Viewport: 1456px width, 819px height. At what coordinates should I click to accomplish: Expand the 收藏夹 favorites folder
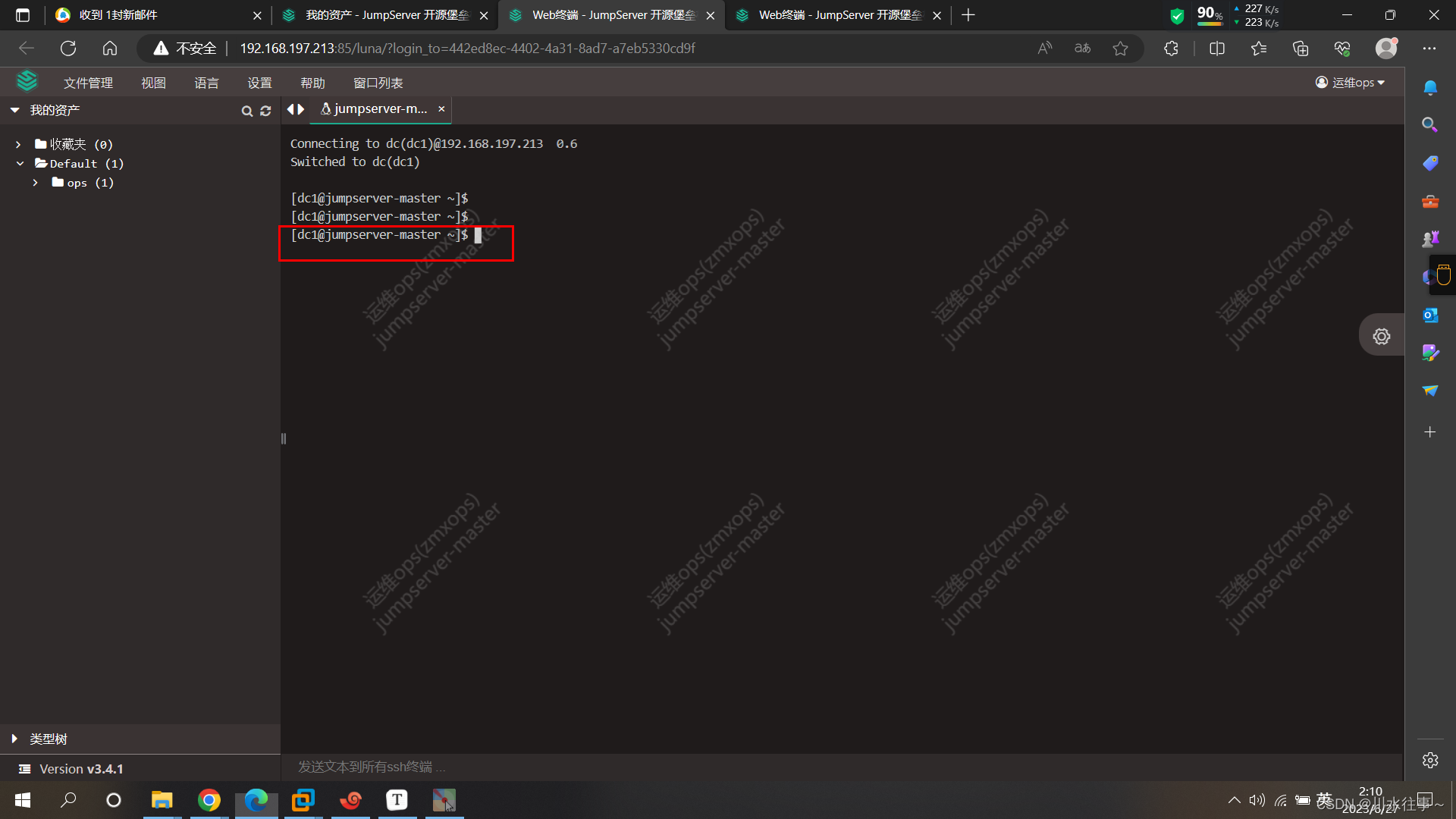(x=18, y=144)
